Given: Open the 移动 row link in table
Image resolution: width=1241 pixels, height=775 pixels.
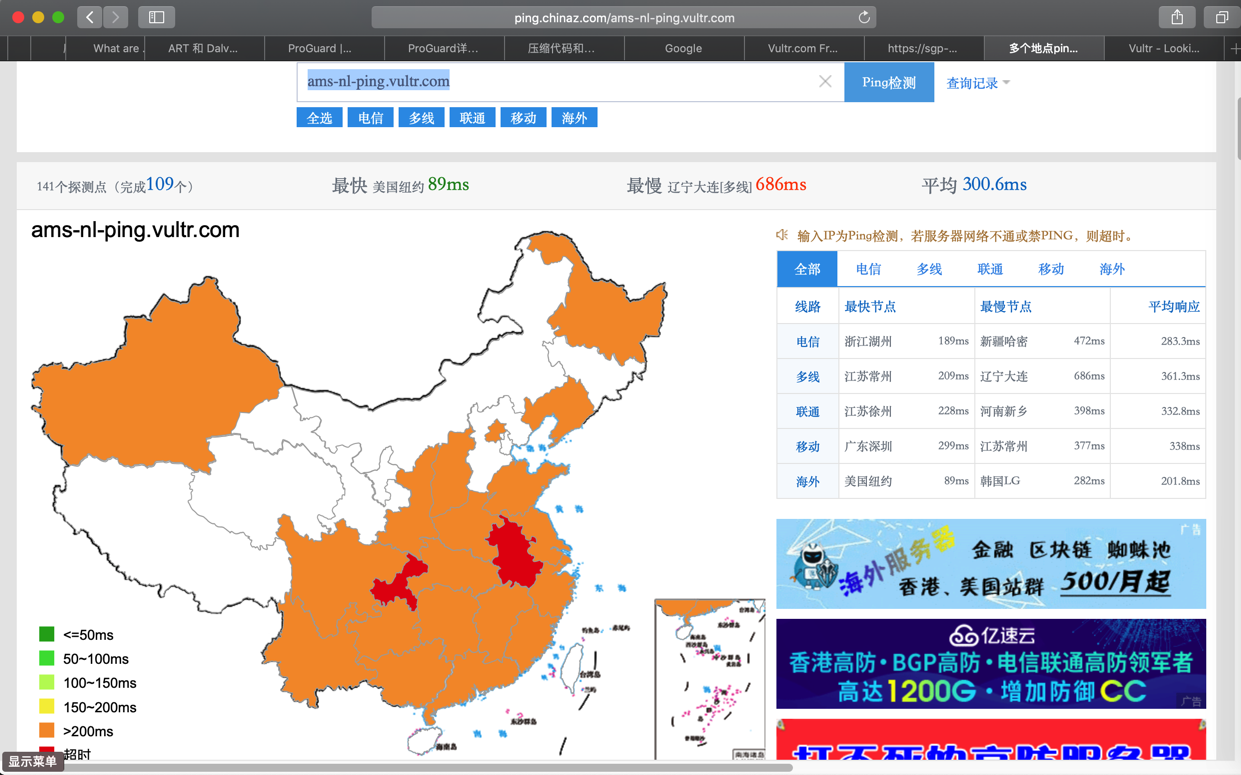Looking at the screenshot, I should [x=807, y=447].
